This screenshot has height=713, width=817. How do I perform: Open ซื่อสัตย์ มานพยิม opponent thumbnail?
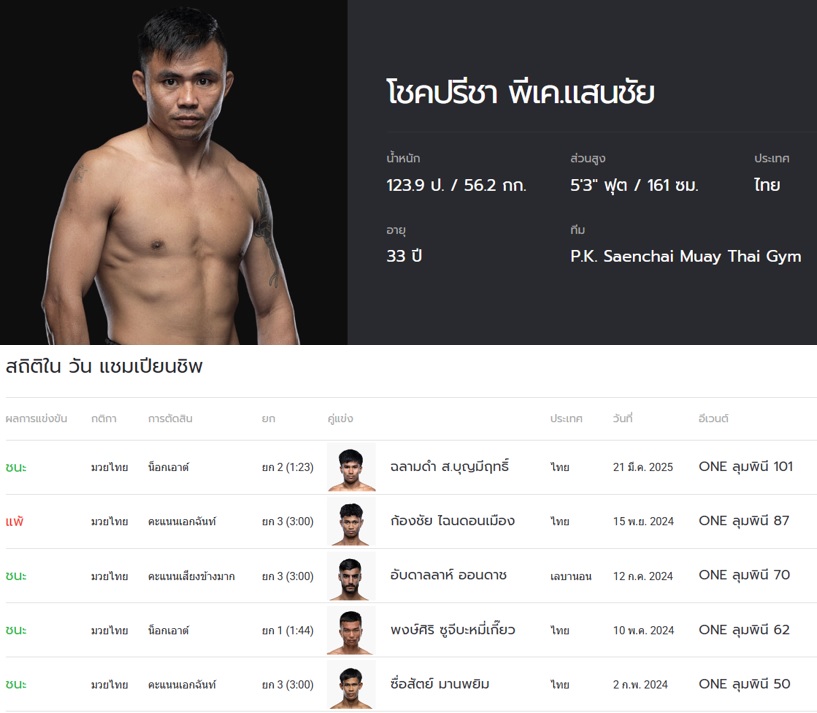(x=351, y=684)
